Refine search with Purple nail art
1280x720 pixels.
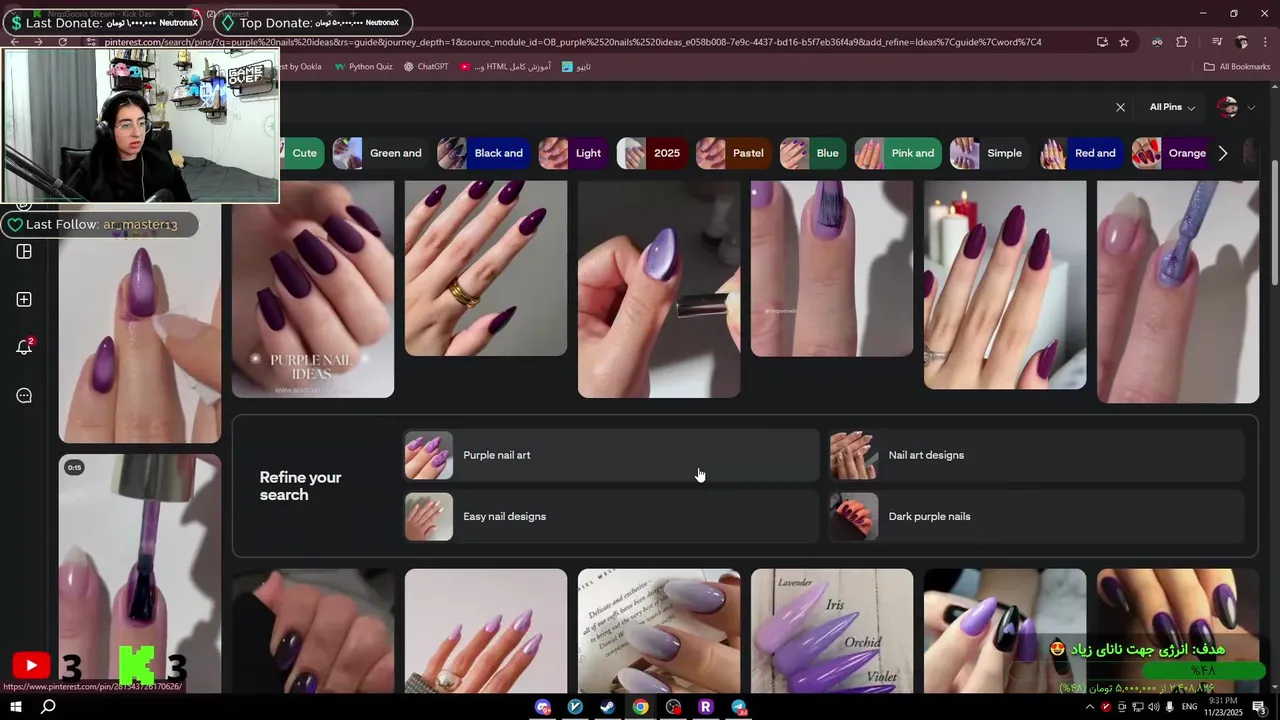click(x=612, y=455)
